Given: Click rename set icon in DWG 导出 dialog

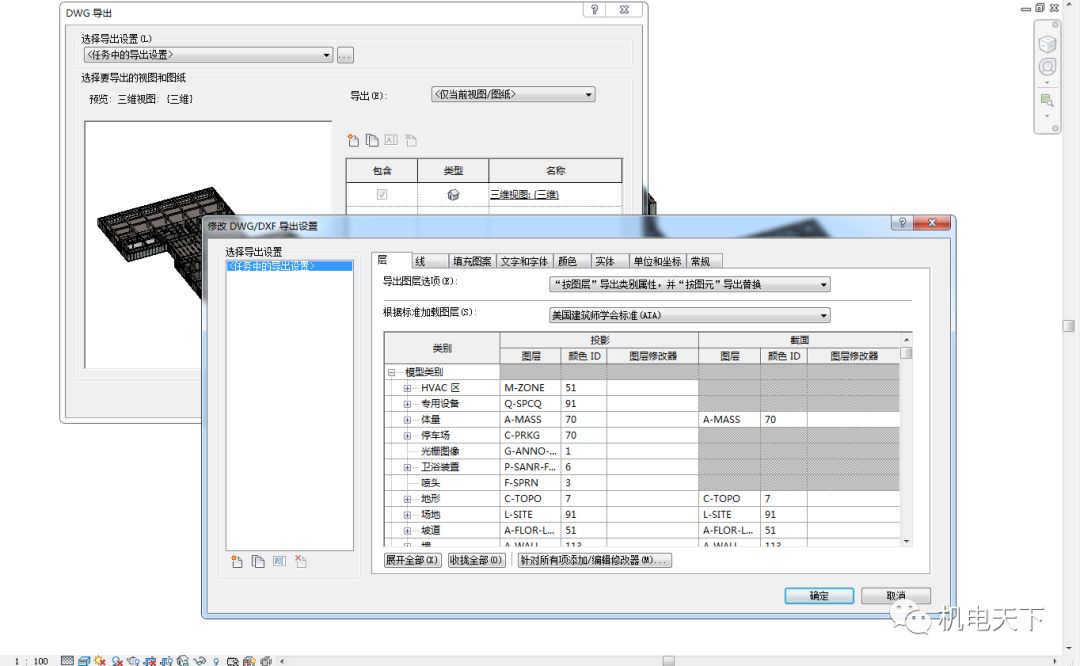Looking at the screenshot, I should pos(391,141).
